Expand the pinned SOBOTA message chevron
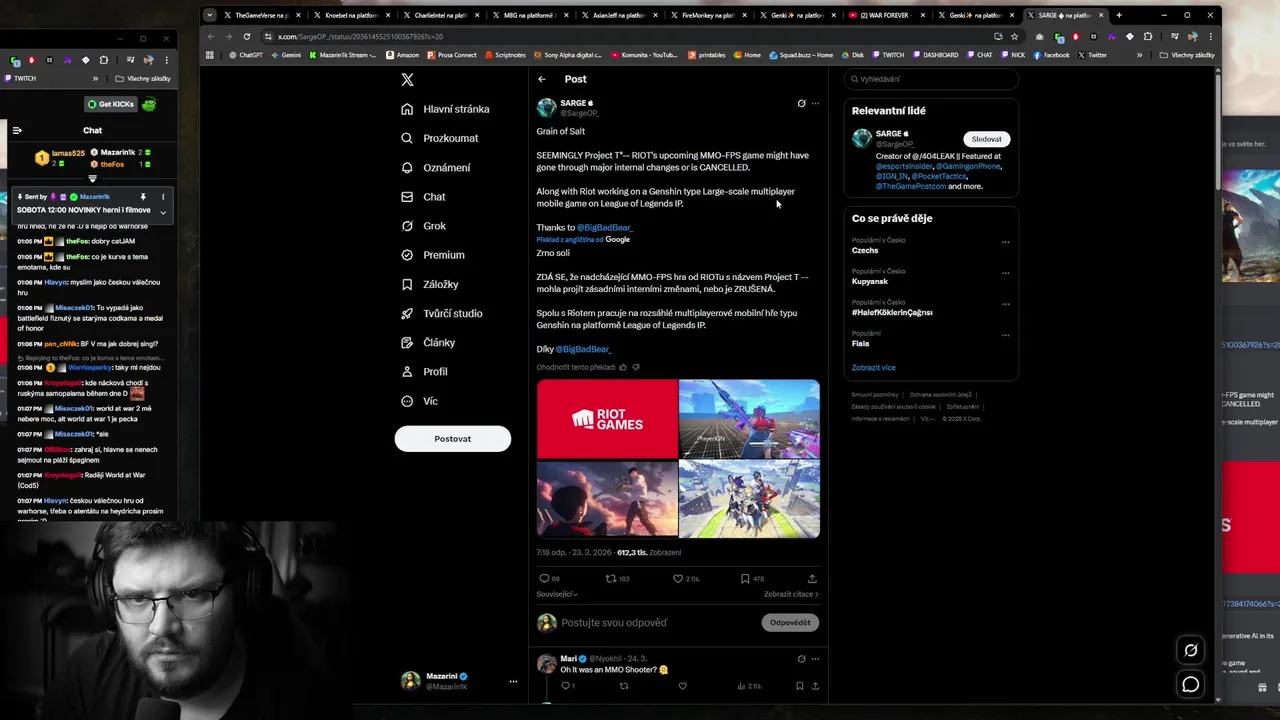The height and width of the screenshot is (720, 1280). [163, 212]
